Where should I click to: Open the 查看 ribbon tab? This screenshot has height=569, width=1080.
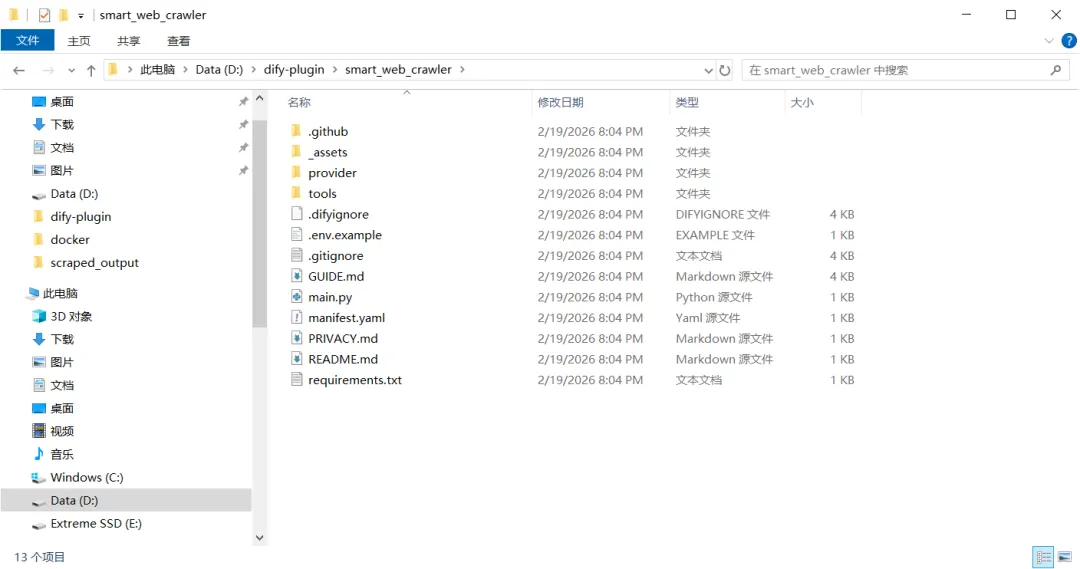point(178,41)
